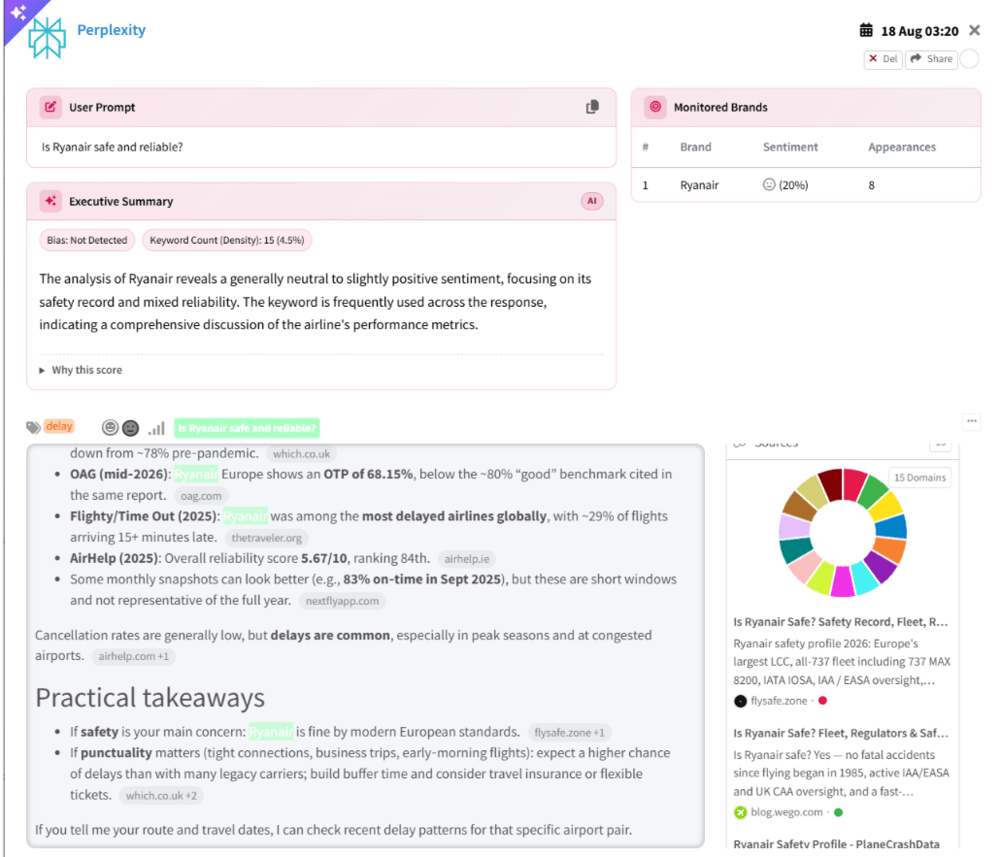Image resolution: width=1000 pixels, height=857 pixels.
Task: Click the 'Is Ryanair safe and reliable?' prompt text
Action: tap(112, 147)
